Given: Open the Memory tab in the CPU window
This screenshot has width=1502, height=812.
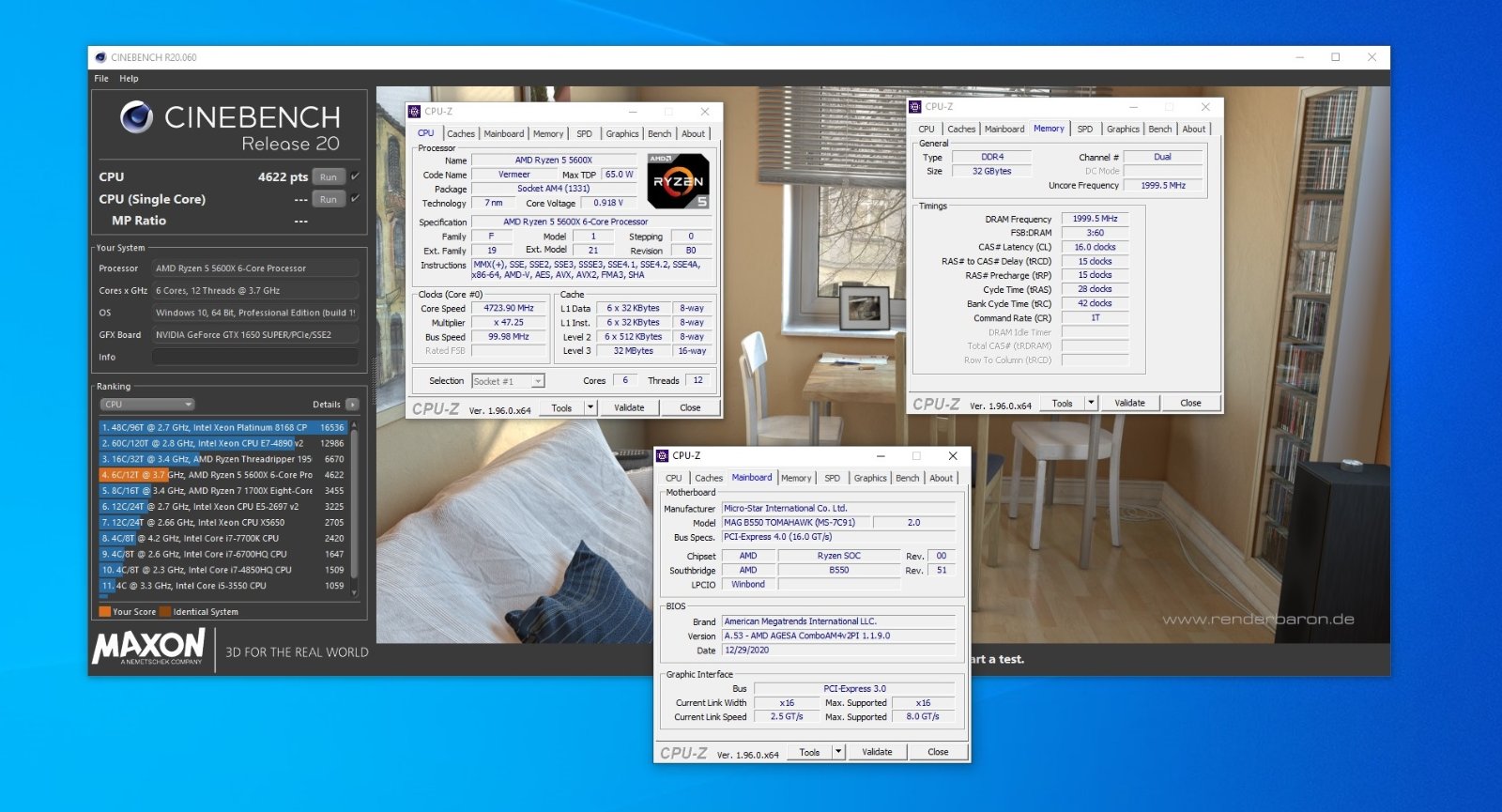Looking at the screenshot, I should tap(548, 134).
